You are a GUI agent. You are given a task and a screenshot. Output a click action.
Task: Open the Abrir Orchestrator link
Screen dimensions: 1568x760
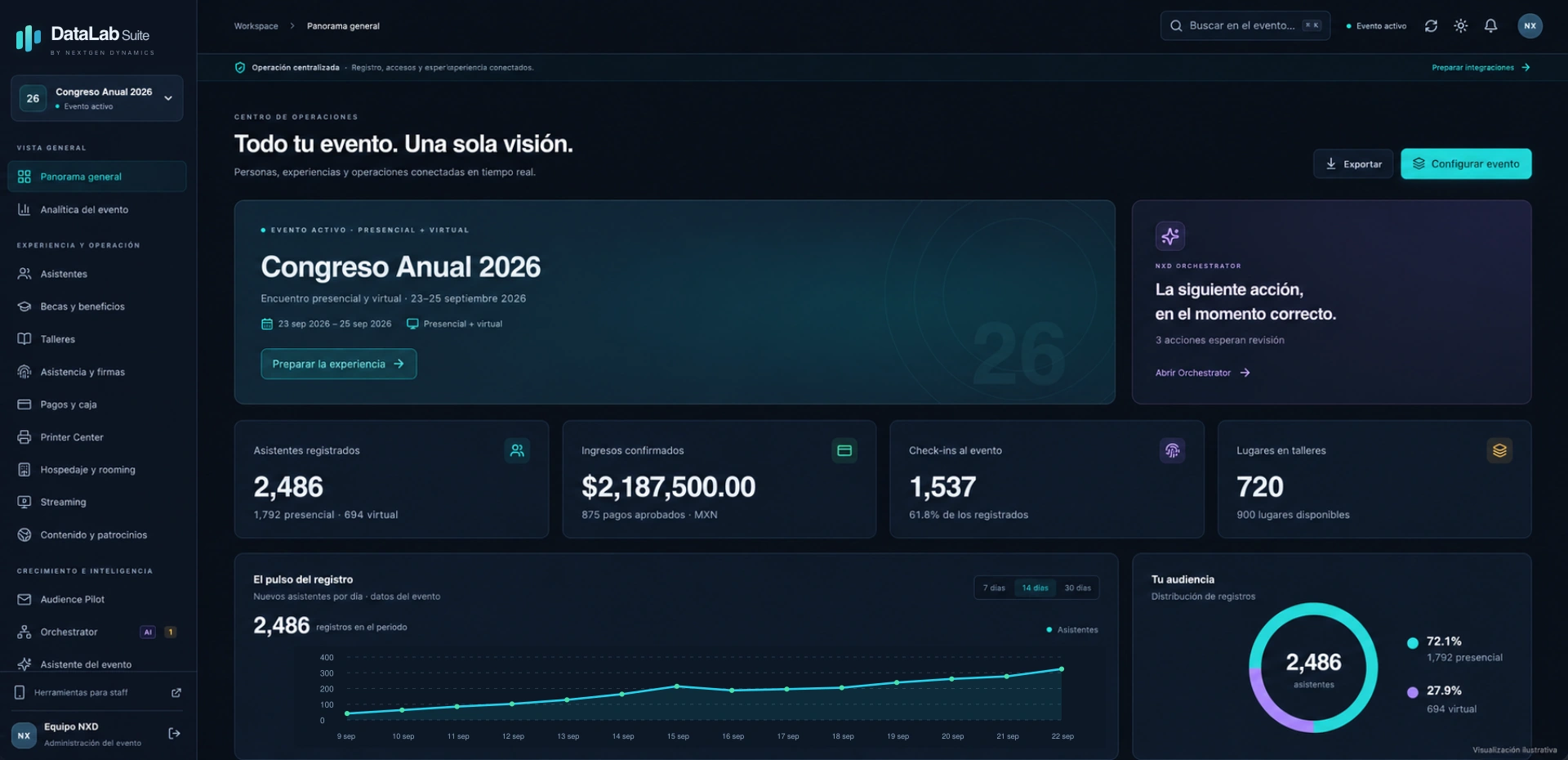[1202, 373]
